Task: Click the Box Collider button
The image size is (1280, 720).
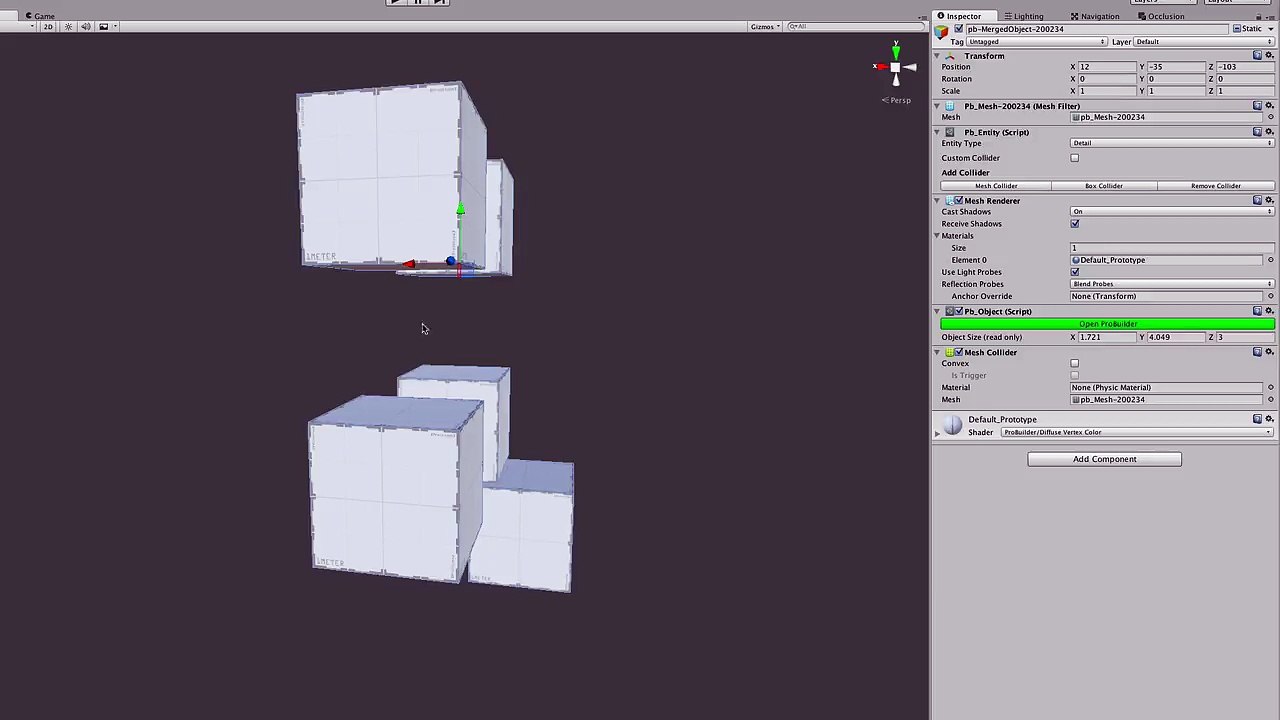Action: pos(1104,186)
